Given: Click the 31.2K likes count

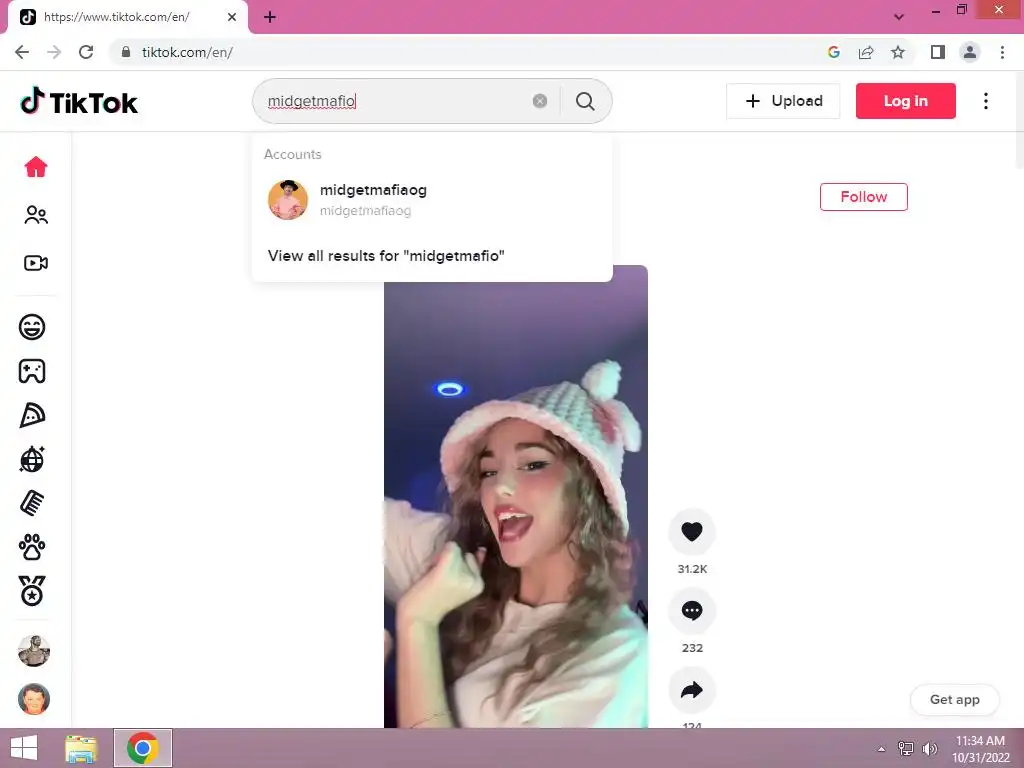Looking at the screenshot, I should [692, 569].
